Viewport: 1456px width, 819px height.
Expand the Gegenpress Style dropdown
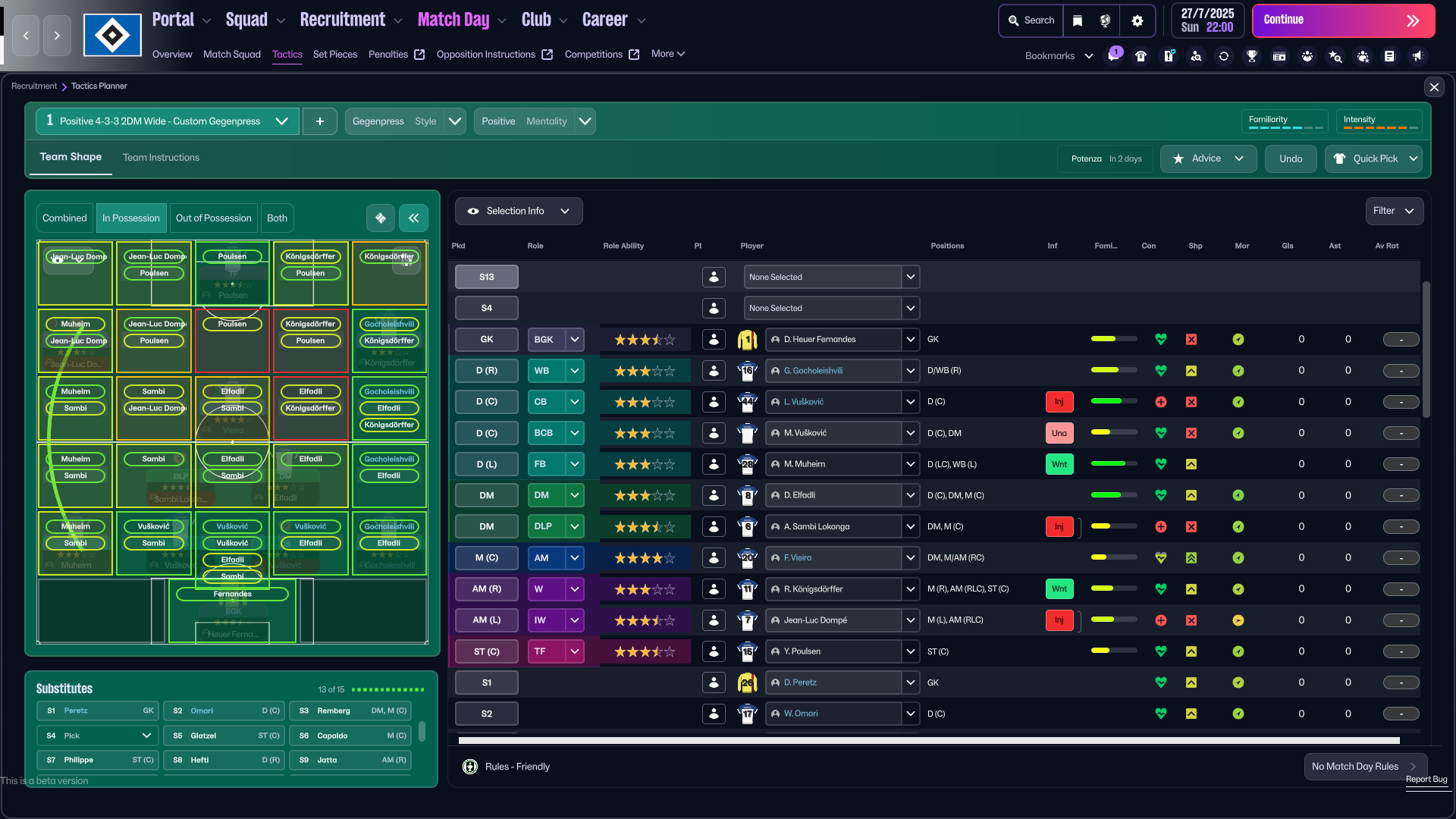[405, 121]
